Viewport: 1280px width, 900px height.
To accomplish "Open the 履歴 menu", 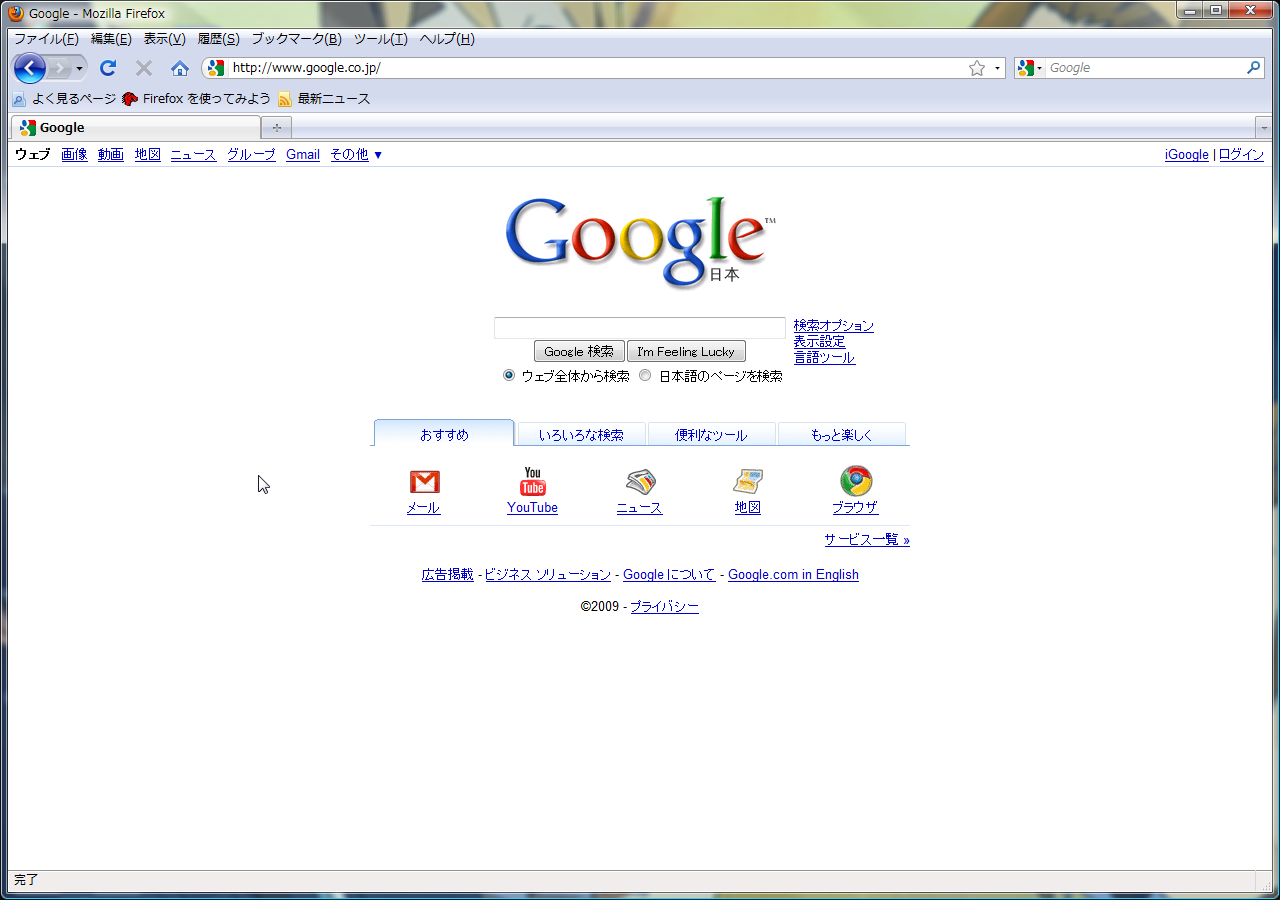I will pyautogui.click(x=218, y=39).
